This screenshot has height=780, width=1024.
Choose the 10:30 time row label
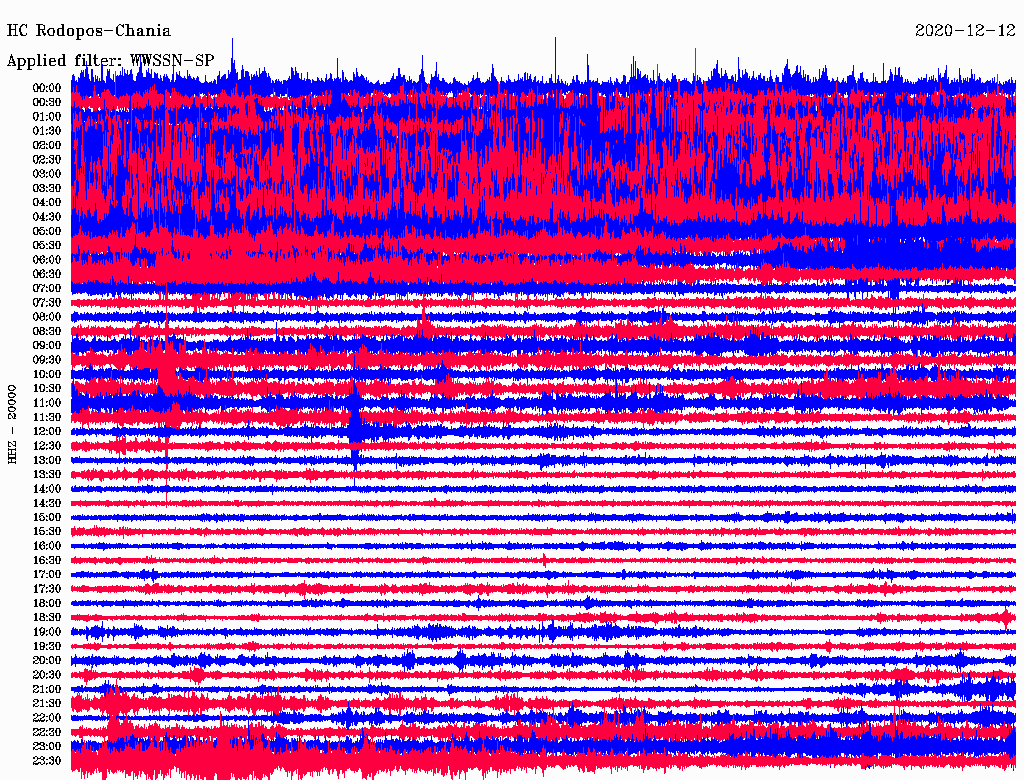pyautogui.click(x=47, y=388)
